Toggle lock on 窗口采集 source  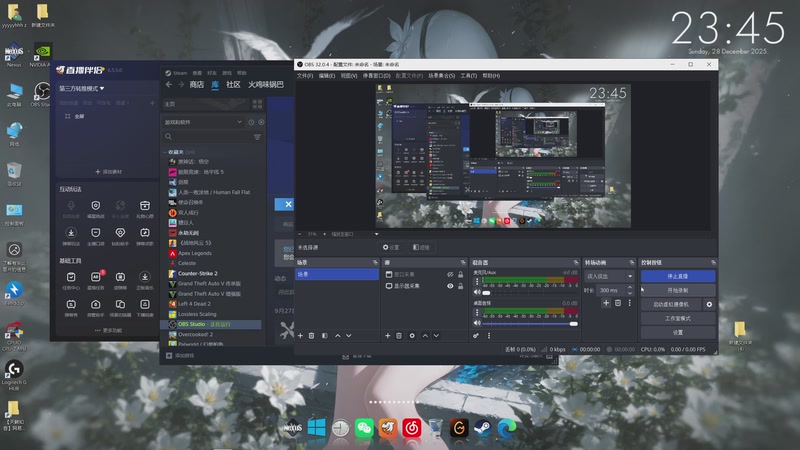461,274
